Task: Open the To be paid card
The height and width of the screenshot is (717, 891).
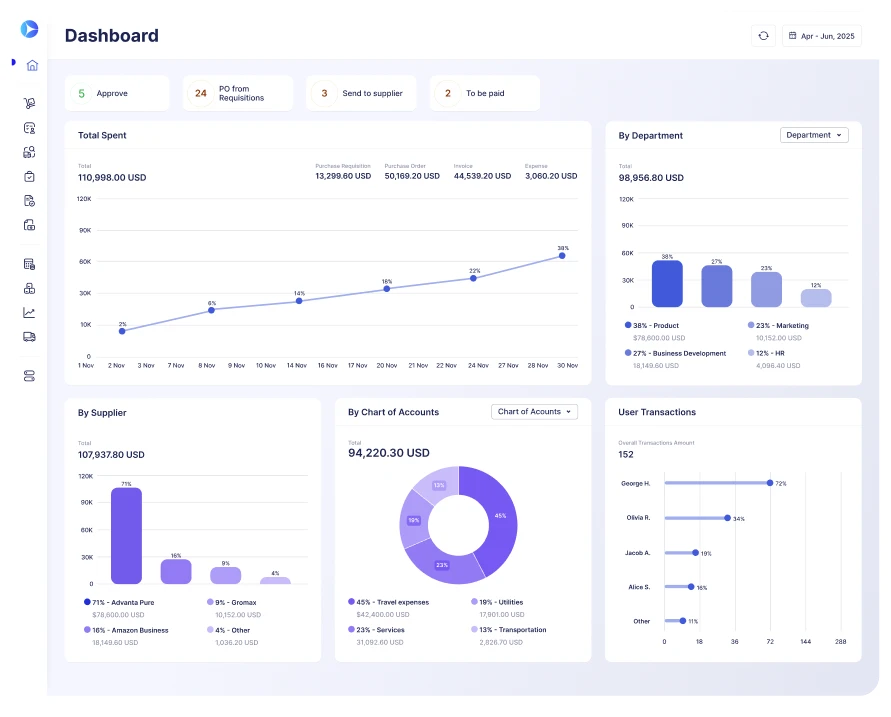Action: point(484,92)
